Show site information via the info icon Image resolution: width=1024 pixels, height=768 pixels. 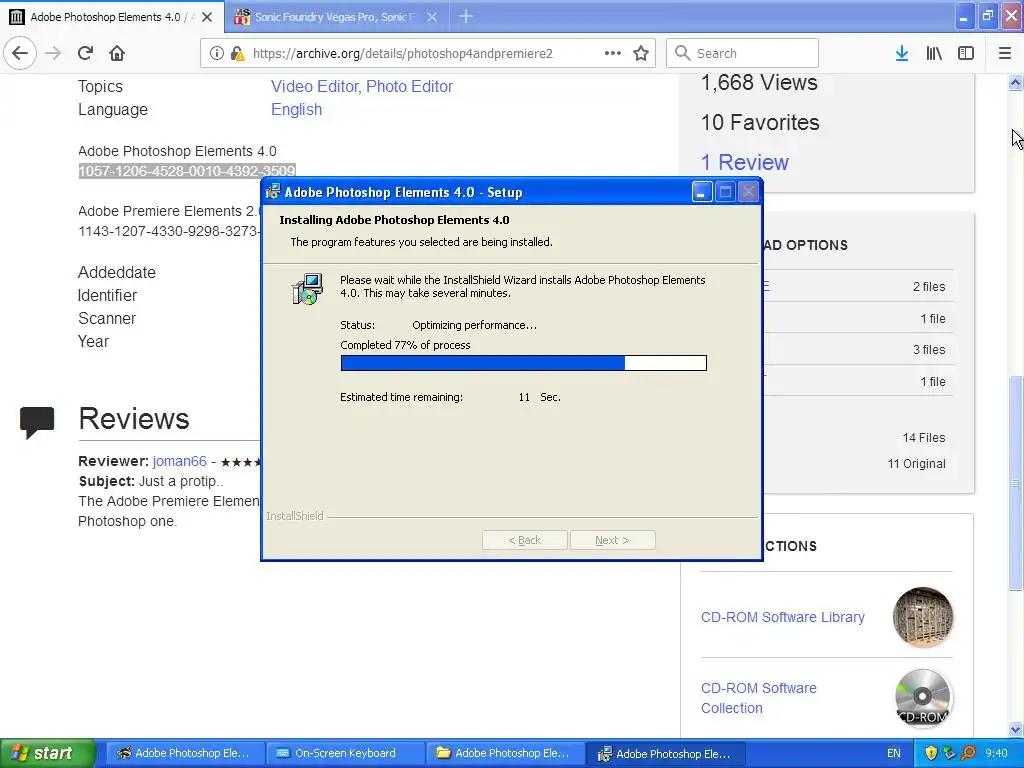point(216,53)
